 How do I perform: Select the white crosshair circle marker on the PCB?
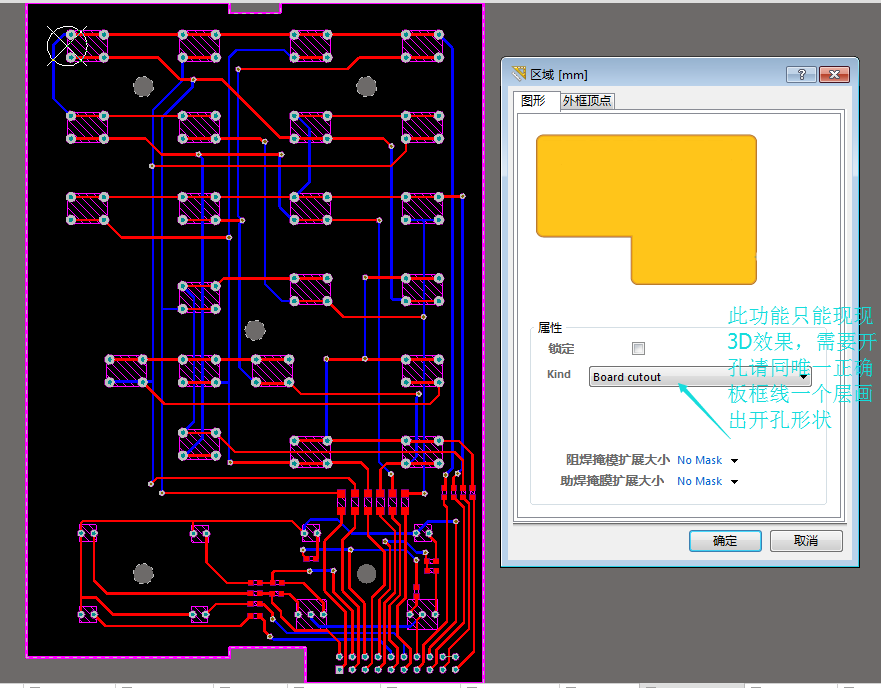pyautogui.click(x=66, y=44)
